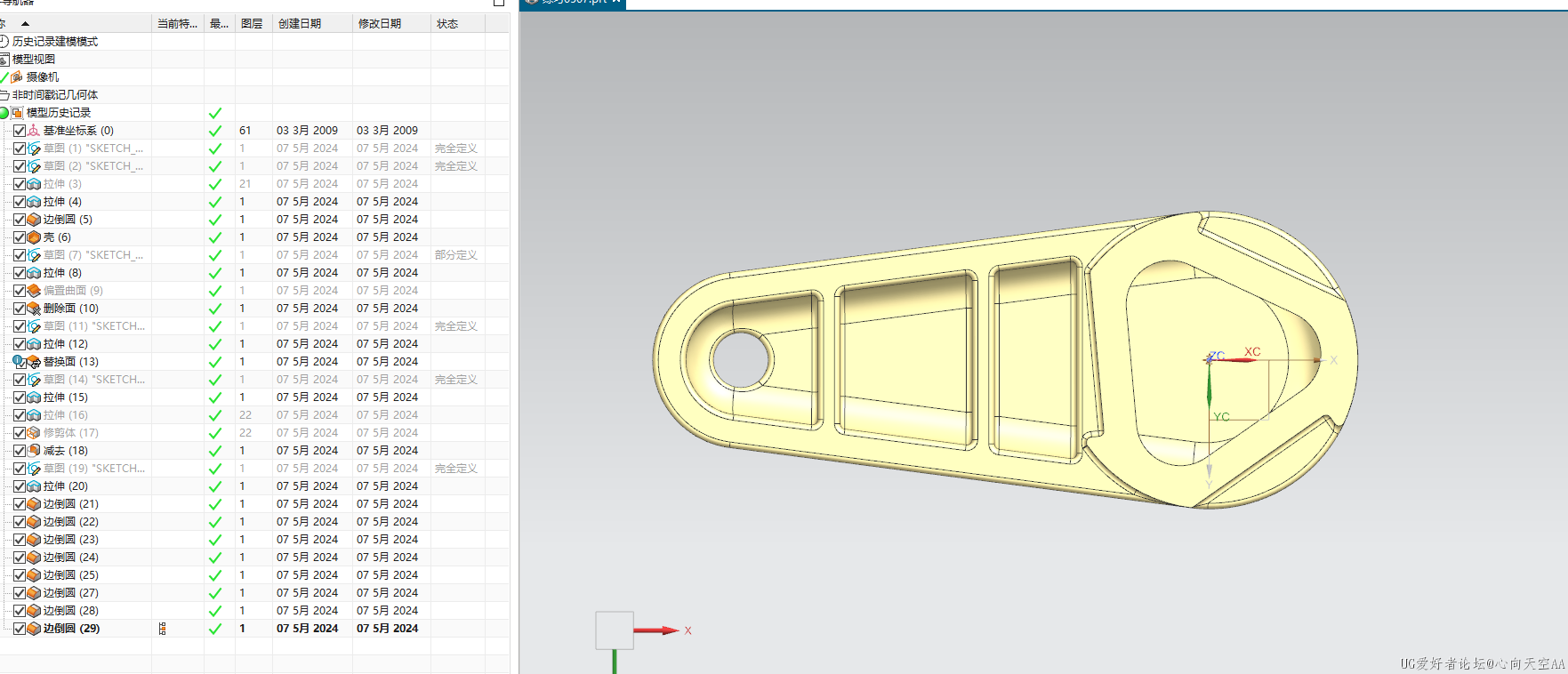Click the 图层 column header
Image resolution: width=1568 pixels, height=674 pixels.
coord(252,24)
